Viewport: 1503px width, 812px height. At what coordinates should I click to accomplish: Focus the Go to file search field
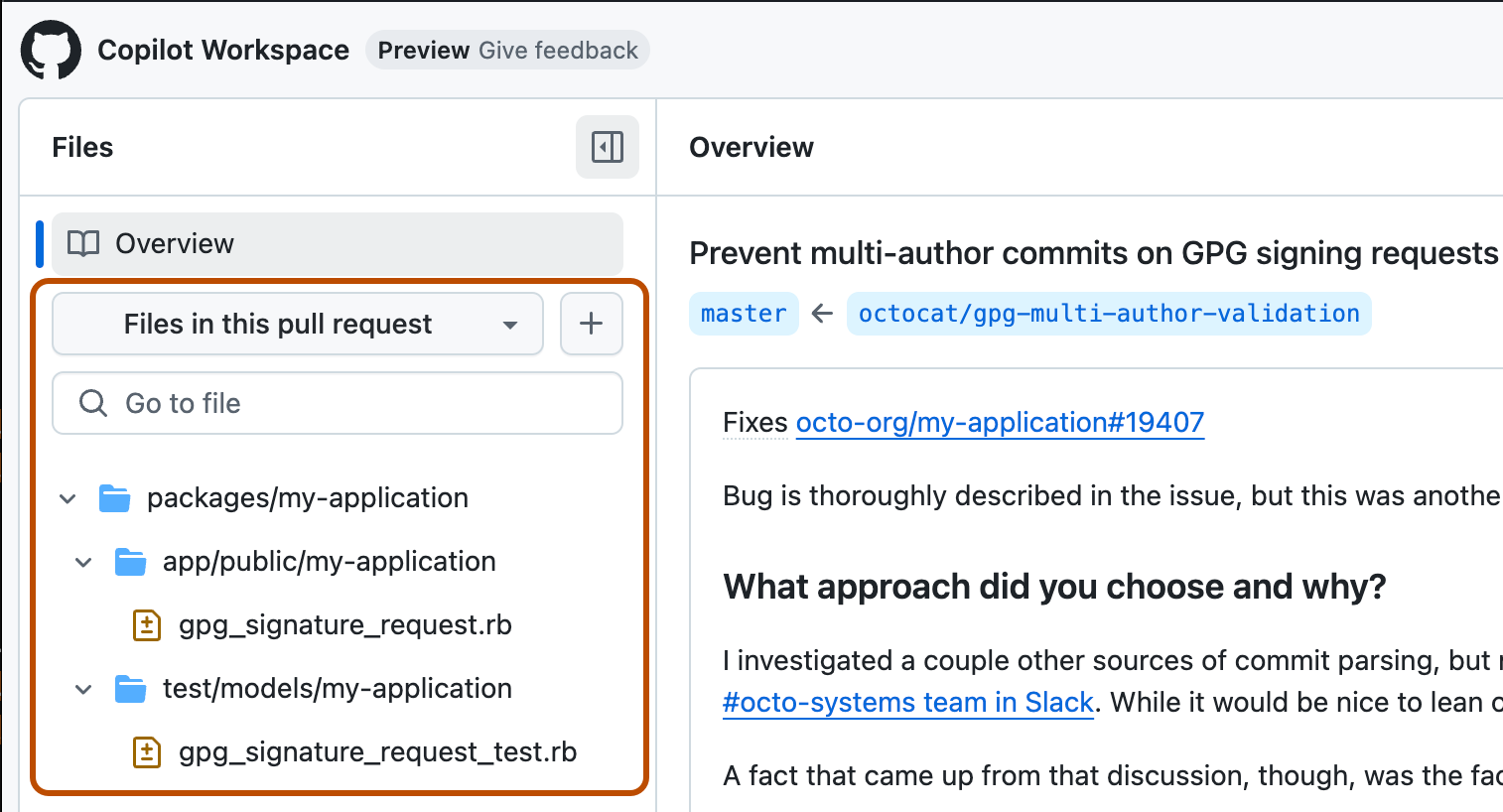click(338, 403)
